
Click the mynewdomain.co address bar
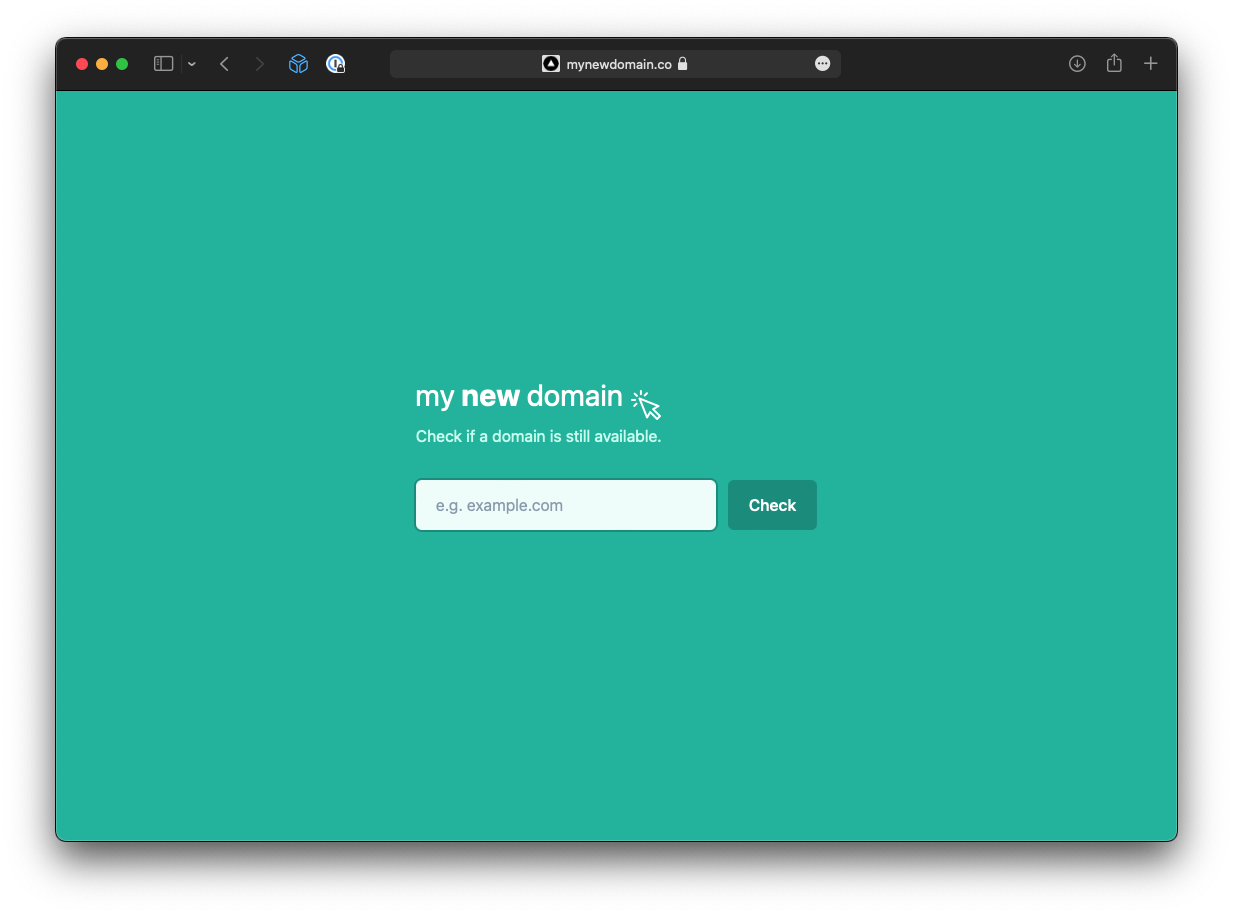pos(615,64)
